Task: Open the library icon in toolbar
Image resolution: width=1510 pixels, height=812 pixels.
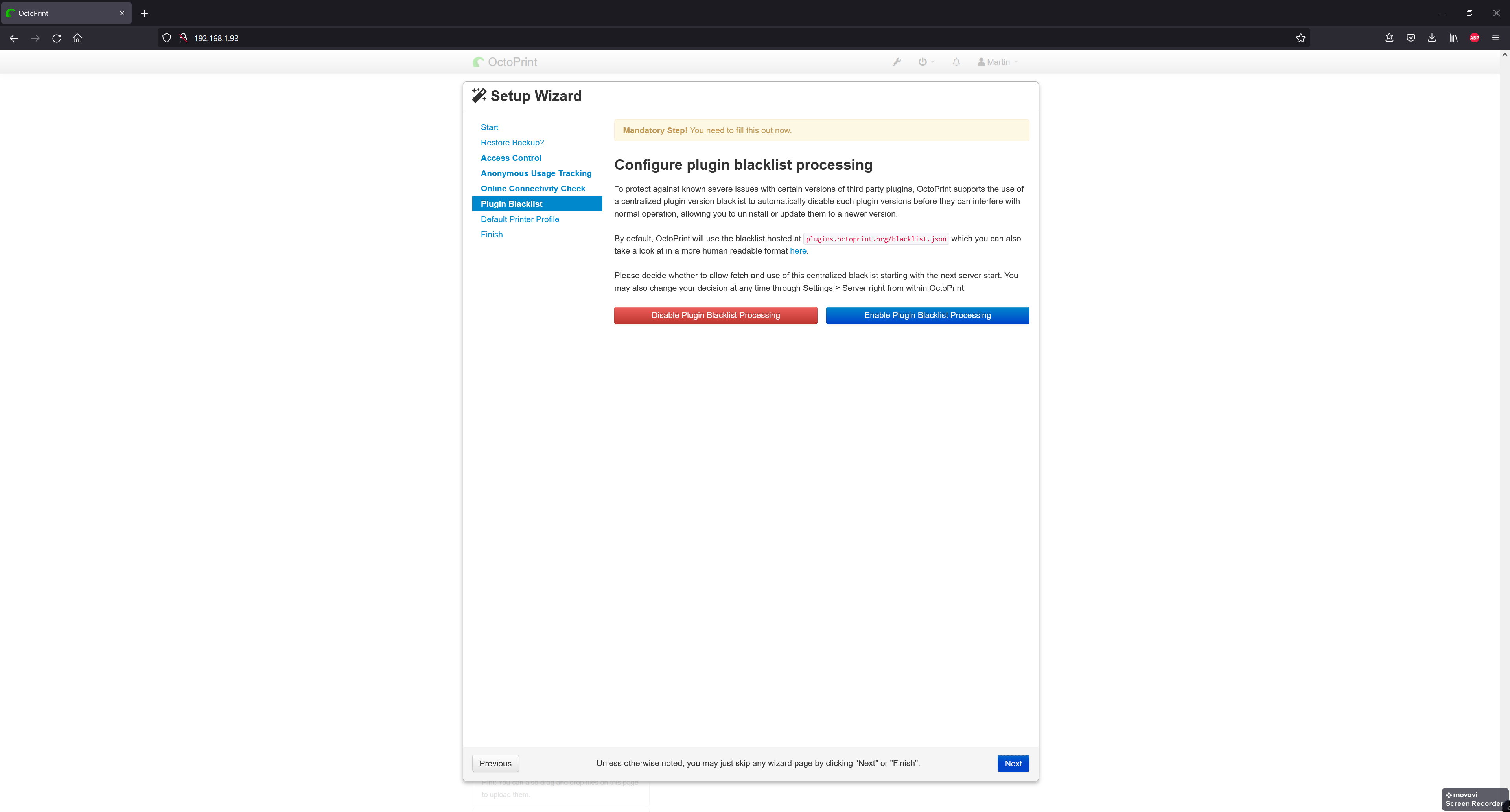Action: click(x=1453, y=38)
